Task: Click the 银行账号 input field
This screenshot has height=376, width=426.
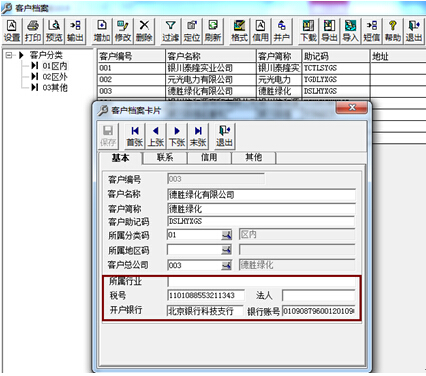Action: (x=319, y=311)
